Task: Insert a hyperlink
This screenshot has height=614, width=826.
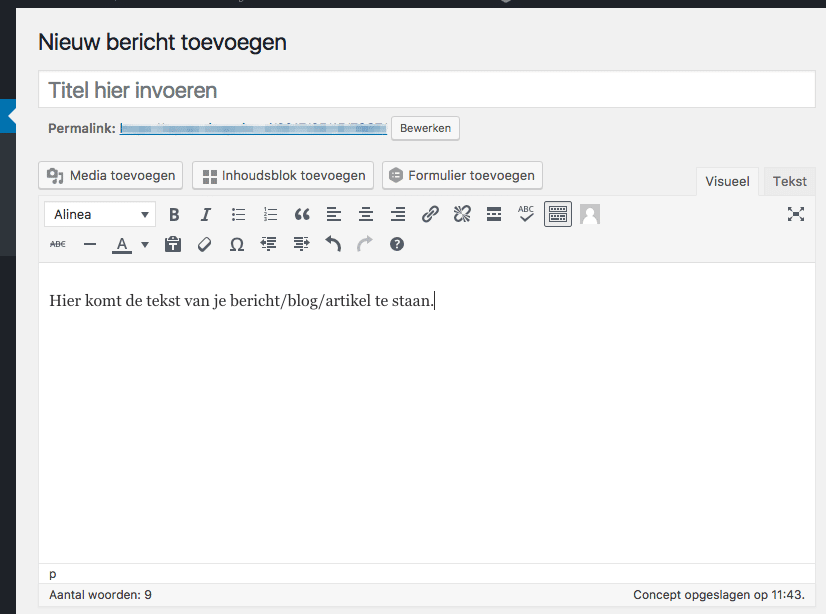Action: click(x=430, y=214)
